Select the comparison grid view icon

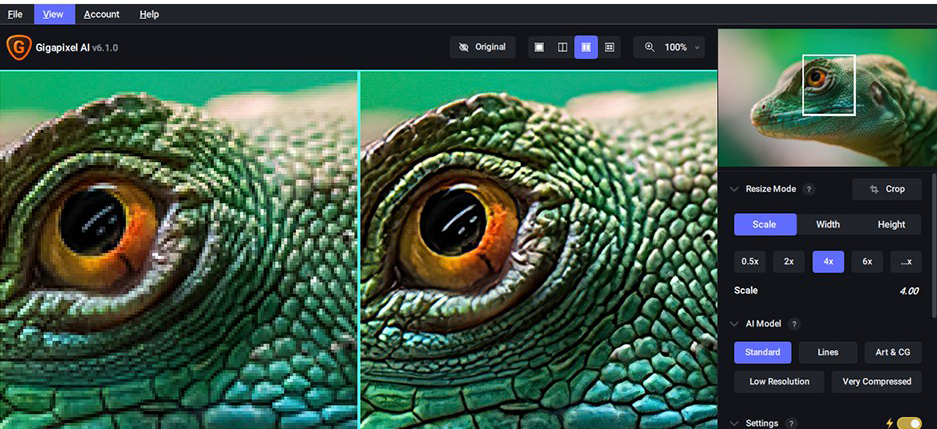pyautogui.click(x=610, y=47)
